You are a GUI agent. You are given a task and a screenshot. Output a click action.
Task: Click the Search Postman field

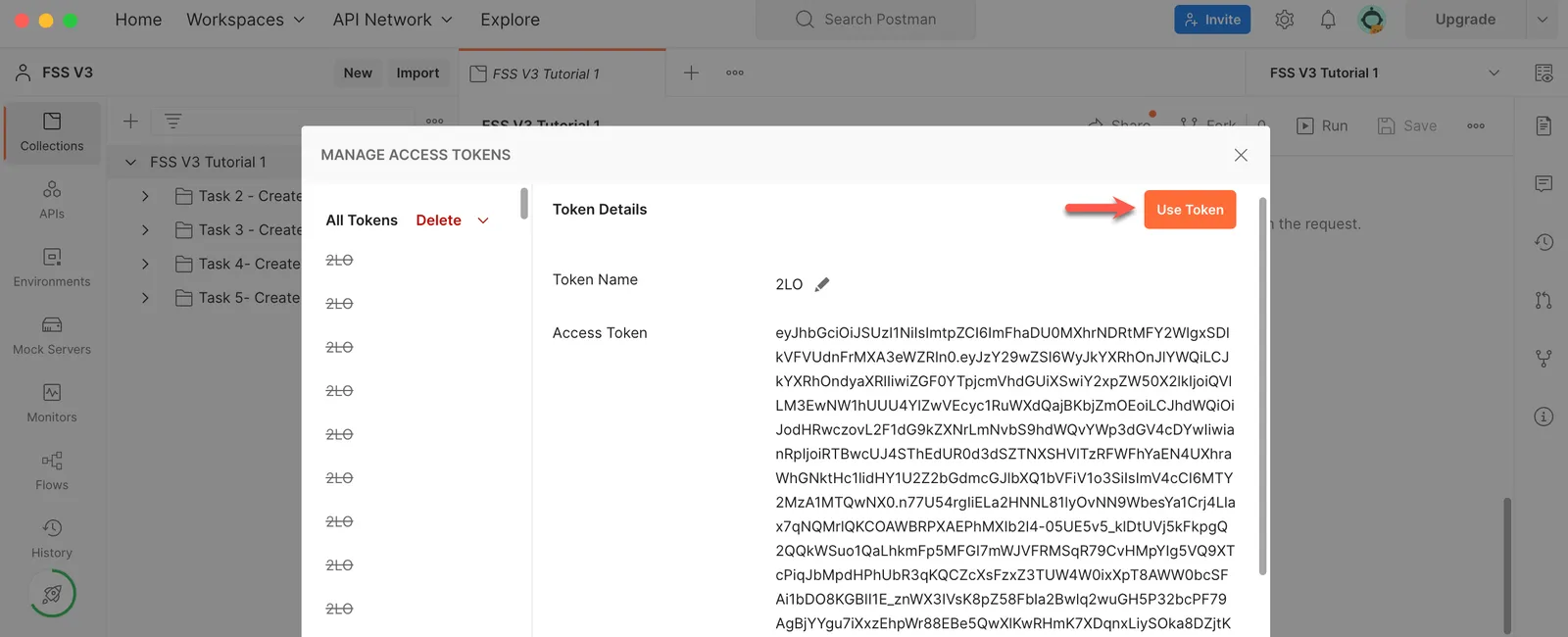point(865,20)
